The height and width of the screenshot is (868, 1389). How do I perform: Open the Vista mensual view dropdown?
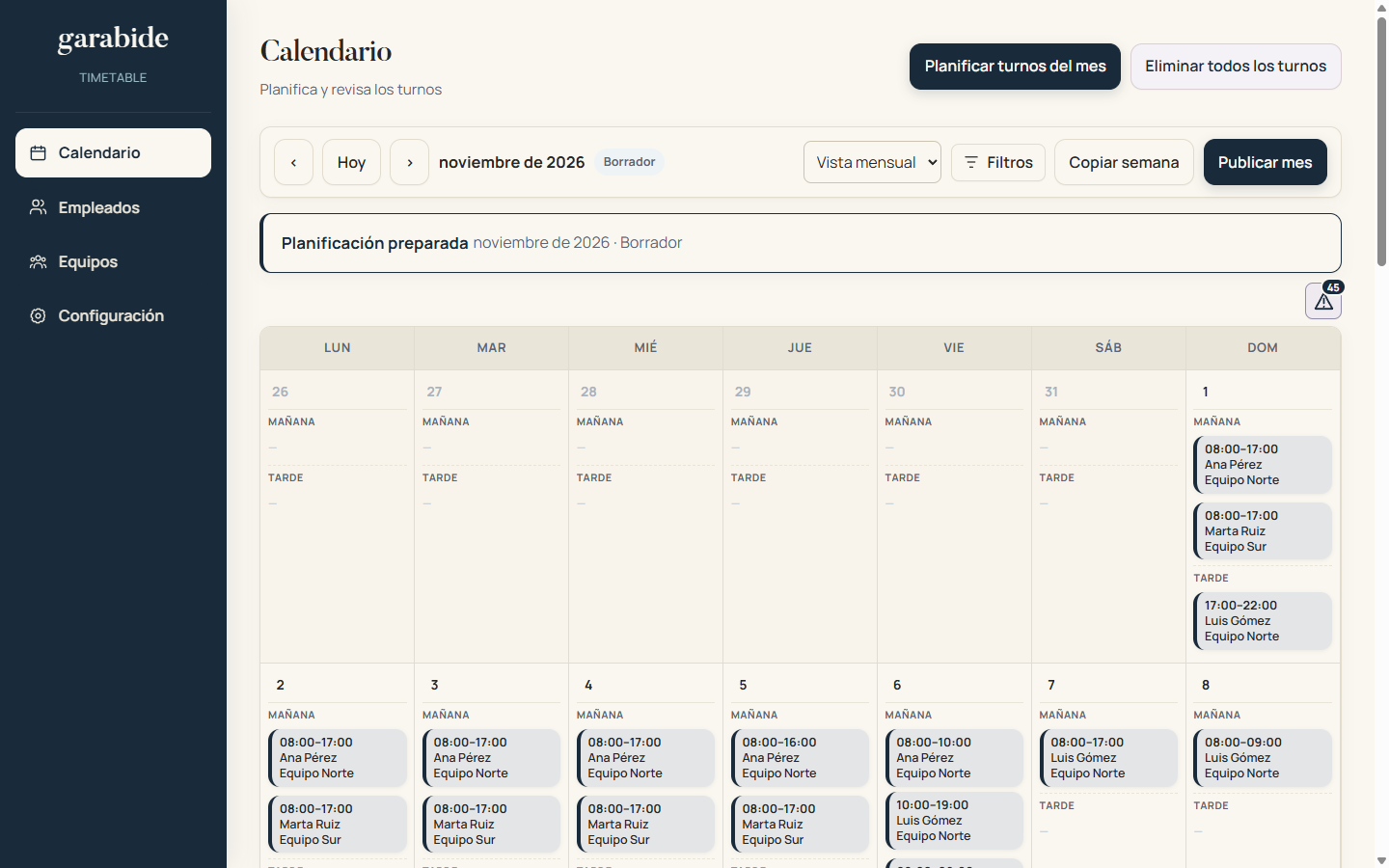(872, 162)
